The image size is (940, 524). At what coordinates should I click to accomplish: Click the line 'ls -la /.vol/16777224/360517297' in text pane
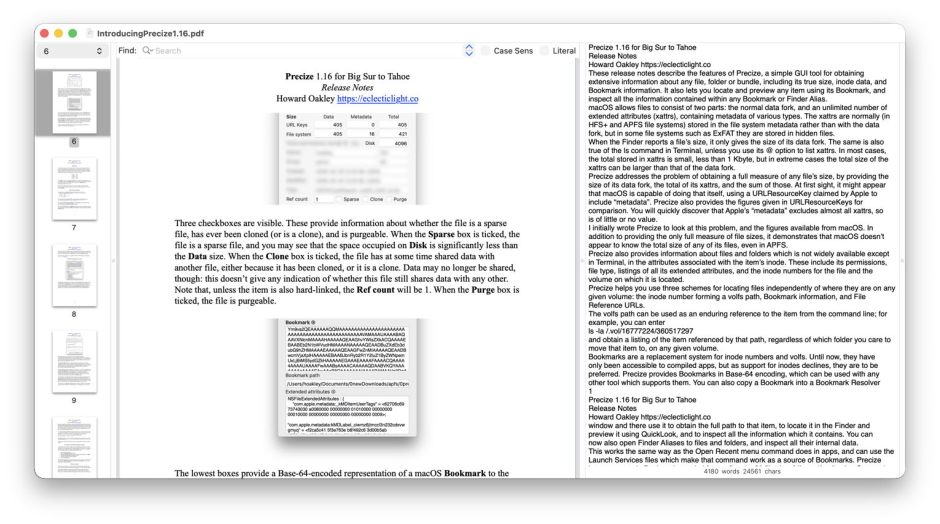(x=640, y=331)
